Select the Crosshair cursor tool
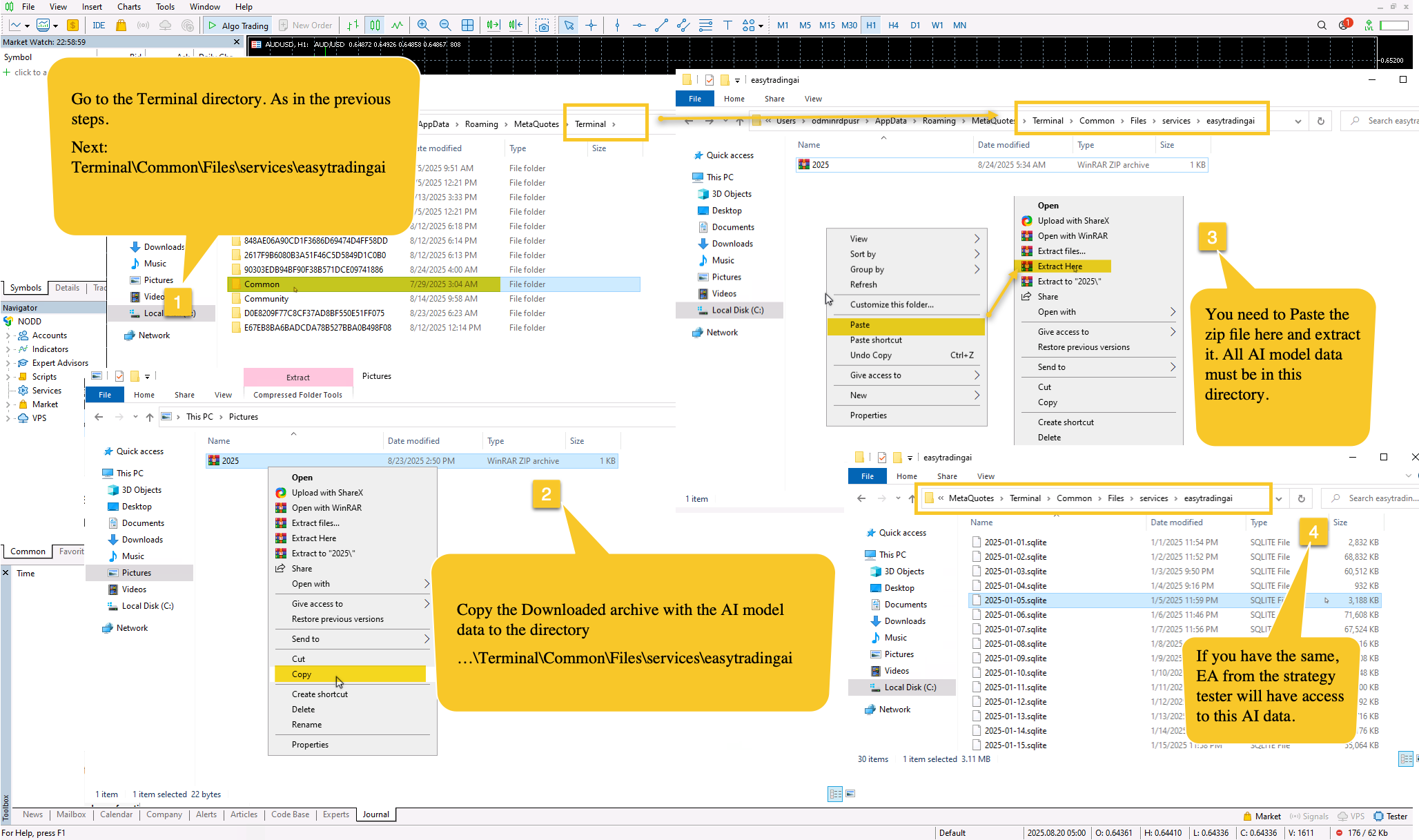The height and width of the screenshot is (840, 1419). [591, 26]
